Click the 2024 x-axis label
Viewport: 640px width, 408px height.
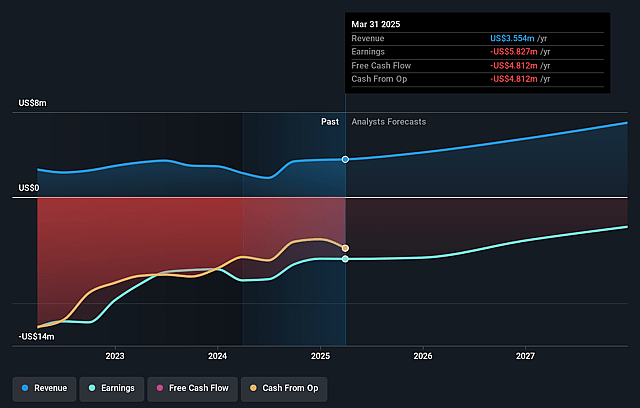(x=218, y=356)
